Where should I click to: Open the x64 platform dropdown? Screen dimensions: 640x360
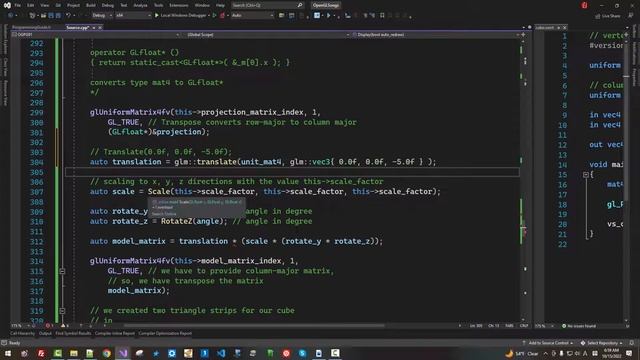point(133,16)
